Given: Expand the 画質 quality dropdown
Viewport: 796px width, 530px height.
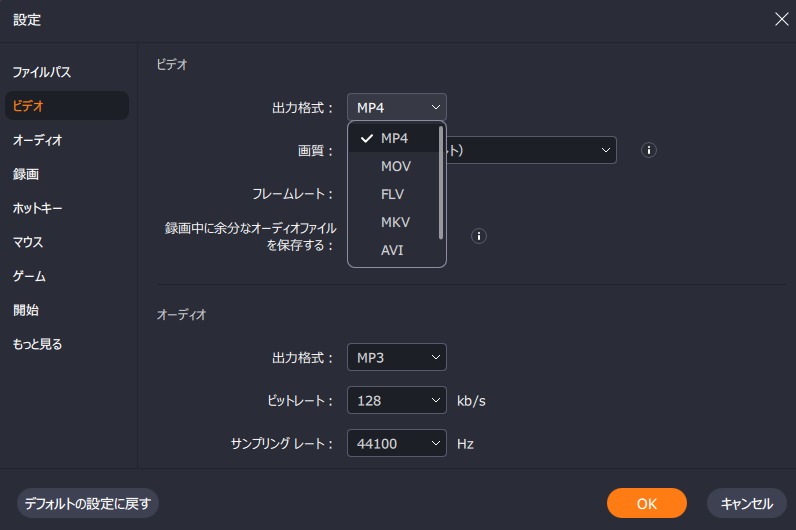Looking at the screenshot, I should tap(531, 150).
